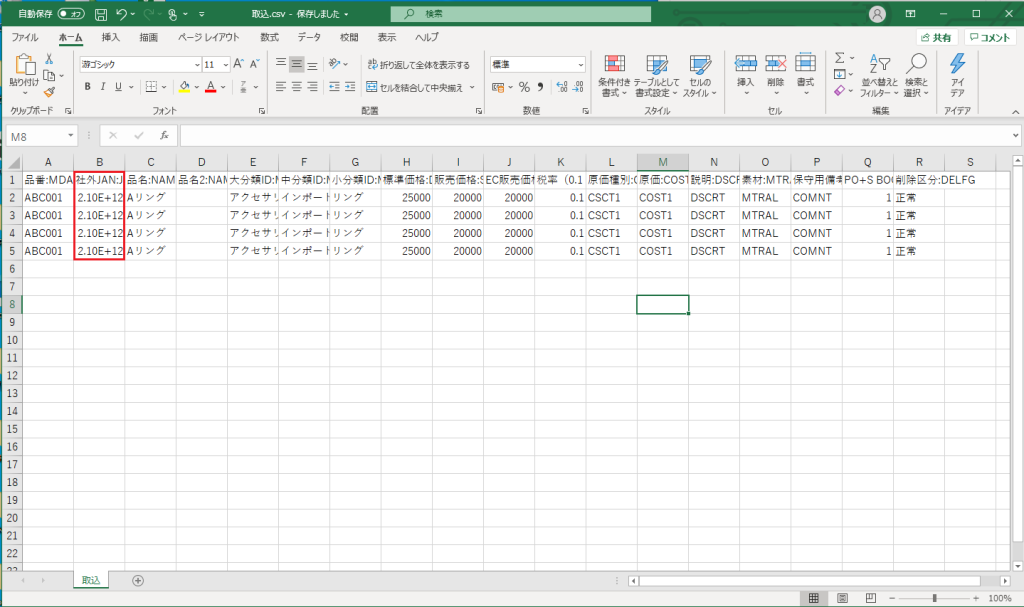Click the AutoSum sigma icon

(840, 58)
